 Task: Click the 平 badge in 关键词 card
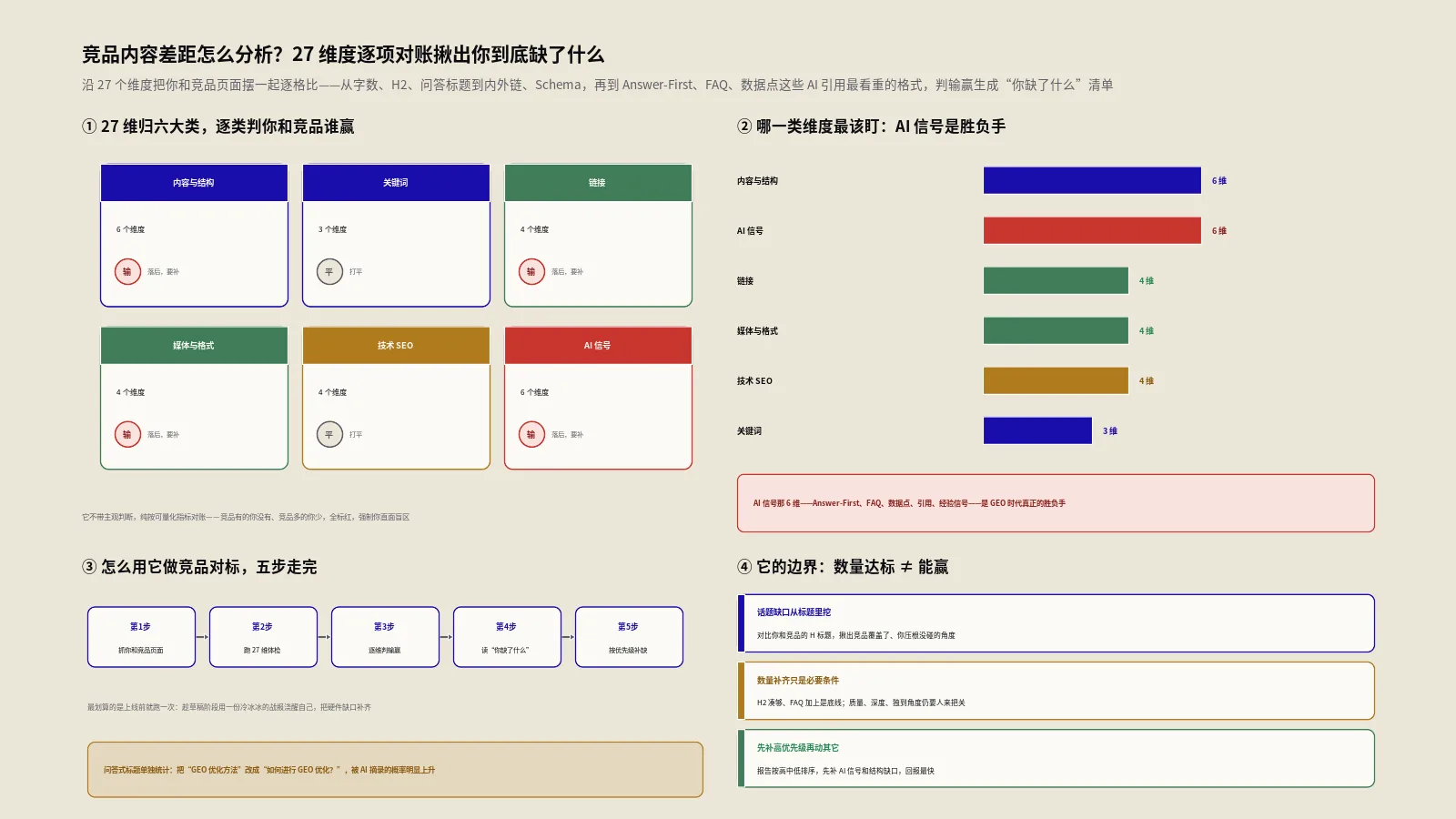click(x=329, y=271)
